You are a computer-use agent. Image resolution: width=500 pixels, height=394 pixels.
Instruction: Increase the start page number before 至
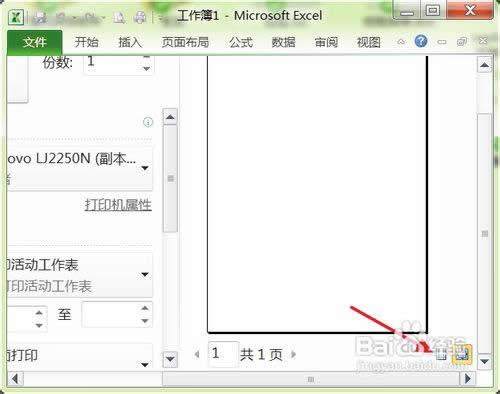tap(39, 312)
